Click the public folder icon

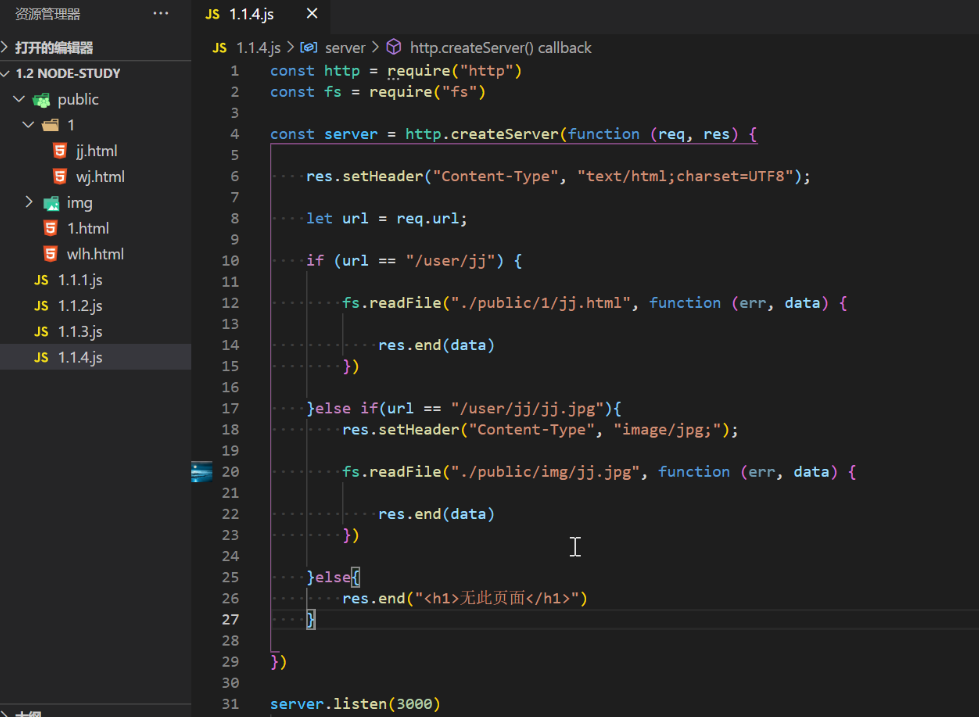pyautogui.click(x=41, y=99)
